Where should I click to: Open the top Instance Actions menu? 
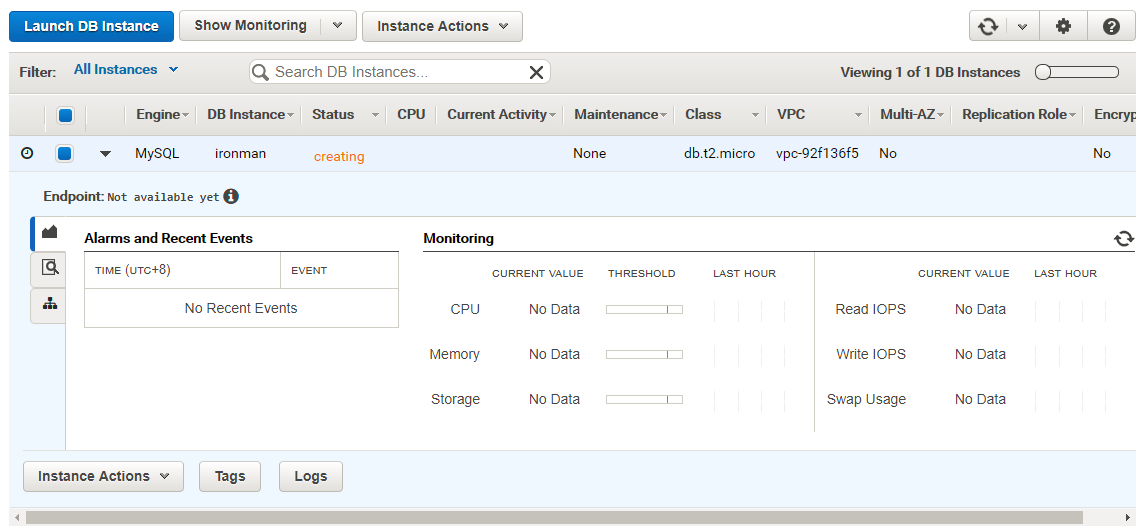coord(442,27)
